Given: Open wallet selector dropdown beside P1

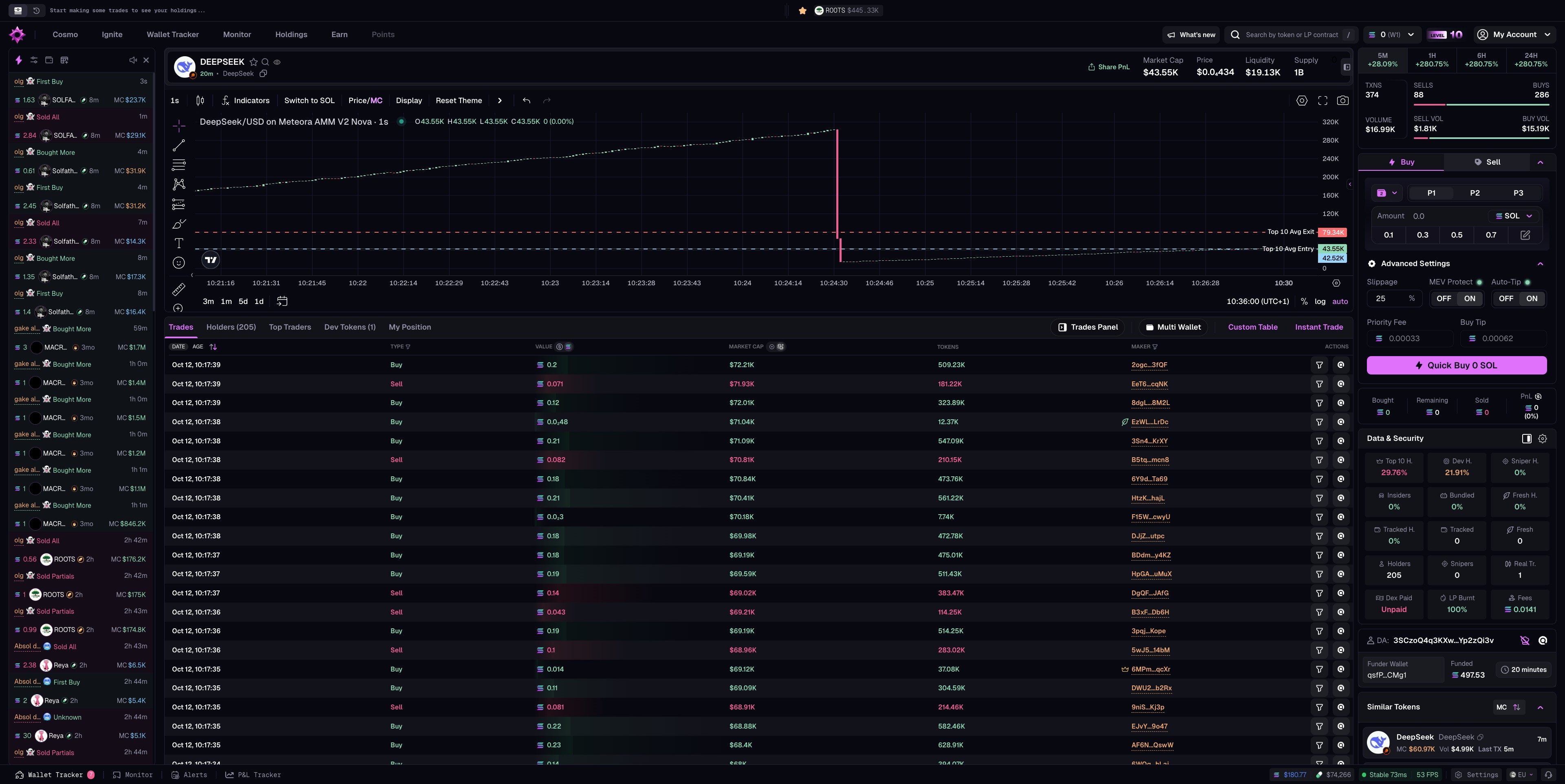Looking at the screenshot, I should tap(1387, 193).
